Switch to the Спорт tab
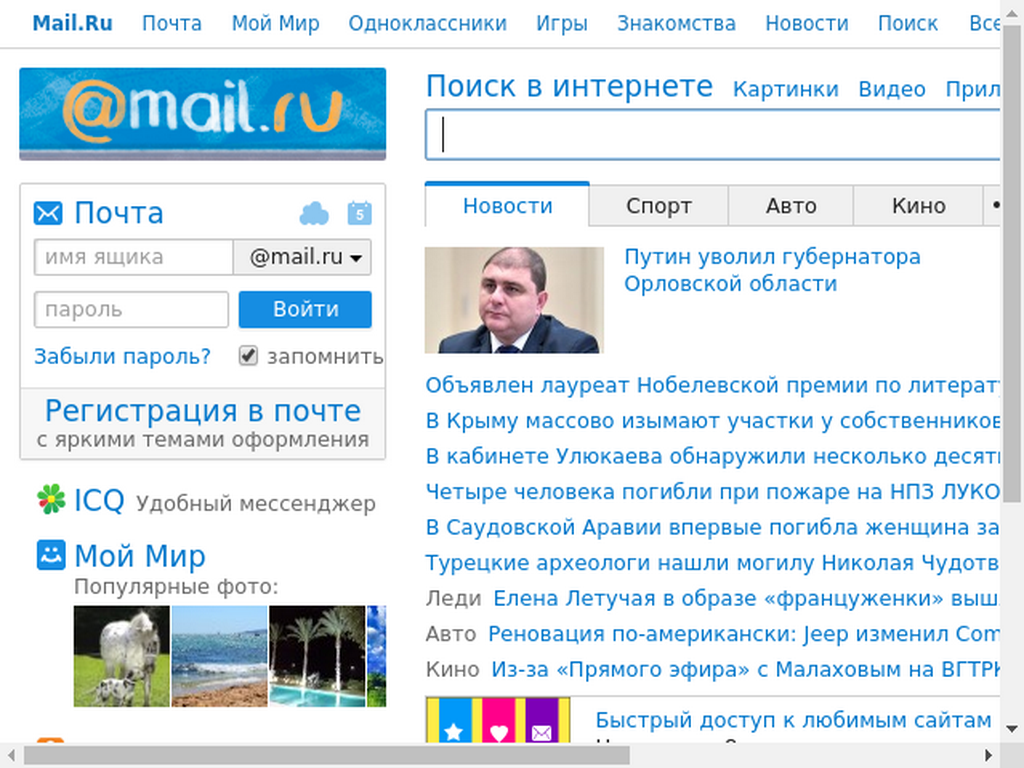The width and height of the screenshot is (1024, 768). (x=658, y=206)
